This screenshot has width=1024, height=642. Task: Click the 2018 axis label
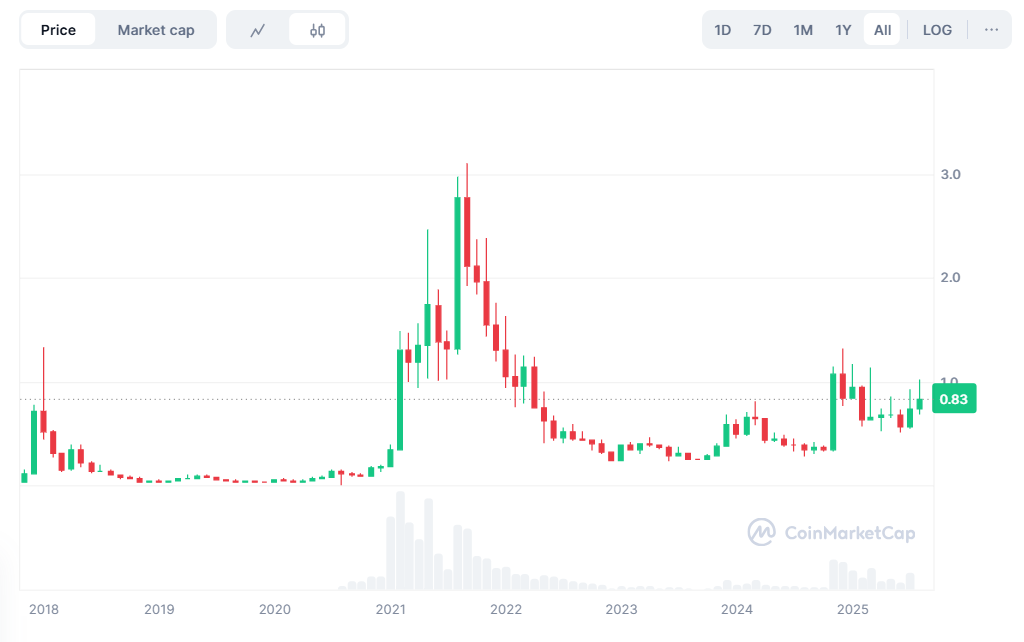tap(44, 609)
